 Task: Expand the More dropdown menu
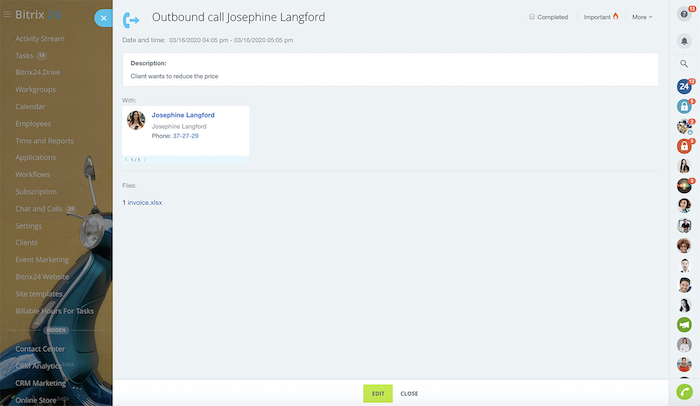(642, 17)
